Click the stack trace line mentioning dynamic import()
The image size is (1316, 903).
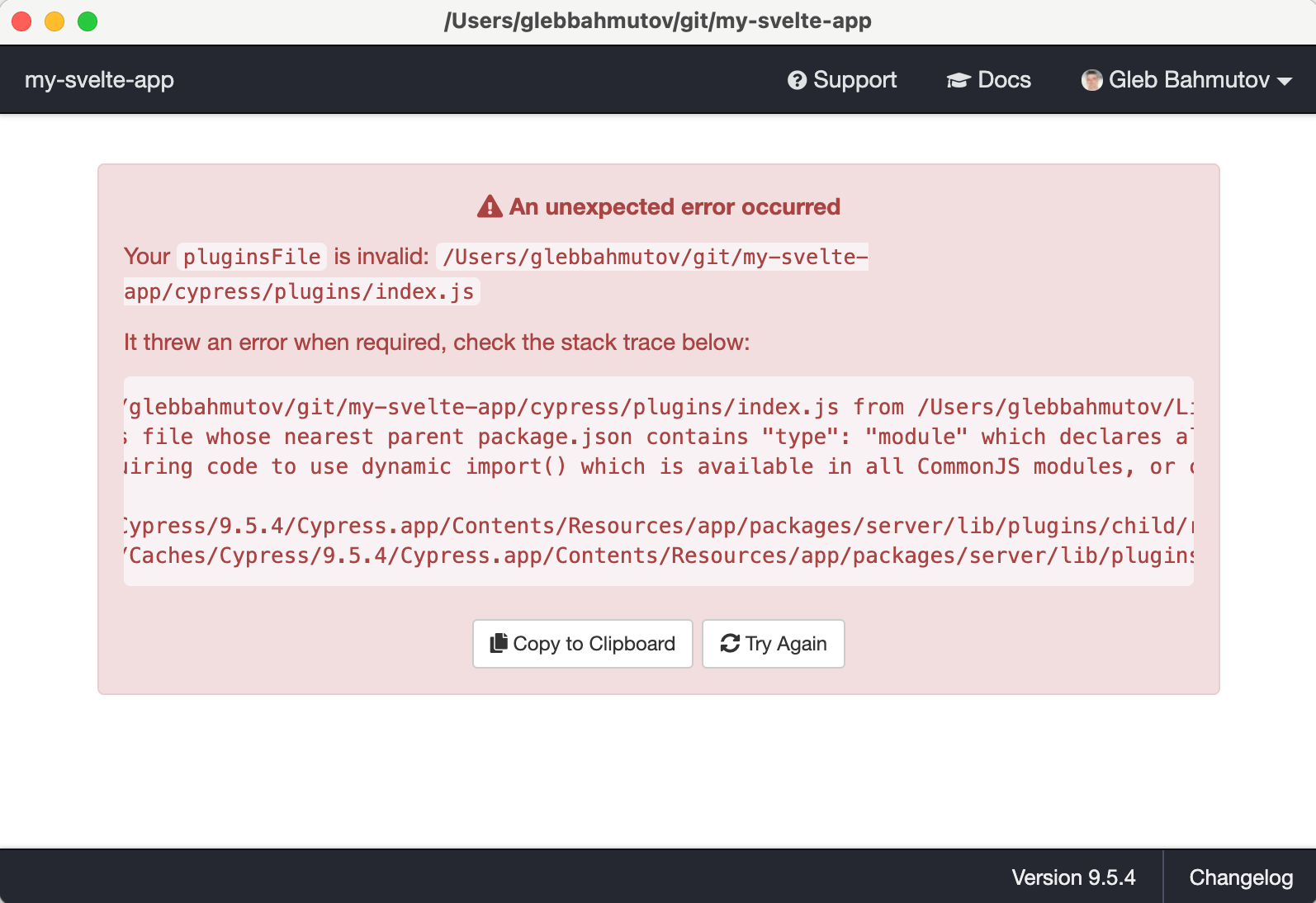(x=659, y=466)
